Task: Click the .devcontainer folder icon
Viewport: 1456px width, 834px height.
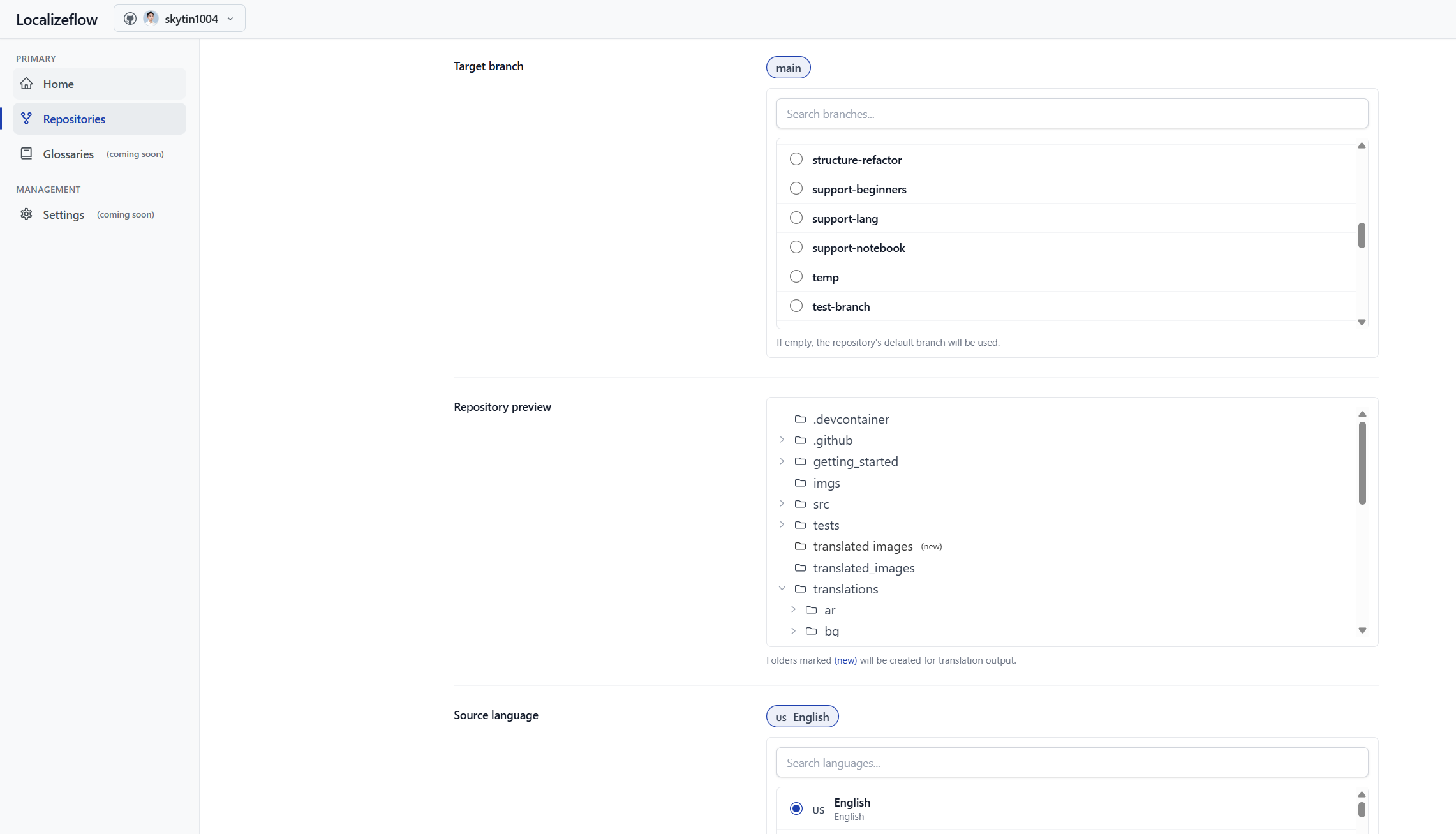Action: [x=801, y=419]
